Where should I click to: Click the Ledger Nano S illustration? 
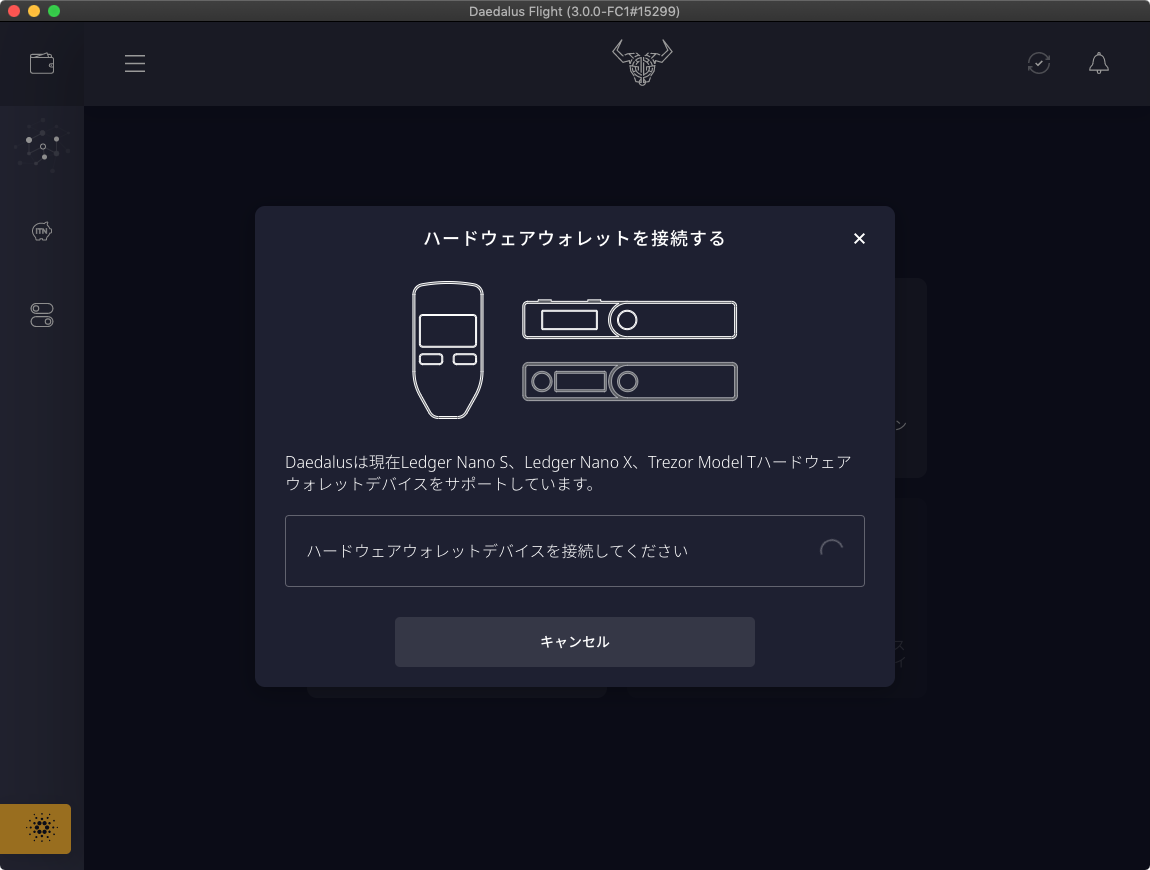coord(629,319)
